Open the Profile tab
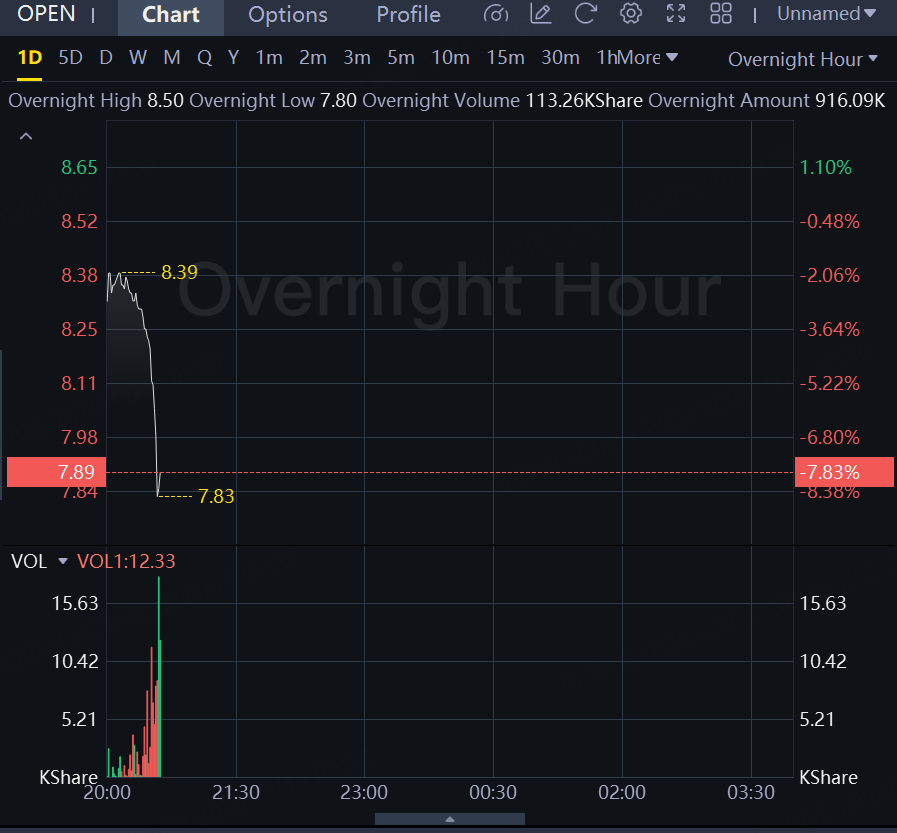Screen dimensions: 897x833 click(x=408, y=15)
